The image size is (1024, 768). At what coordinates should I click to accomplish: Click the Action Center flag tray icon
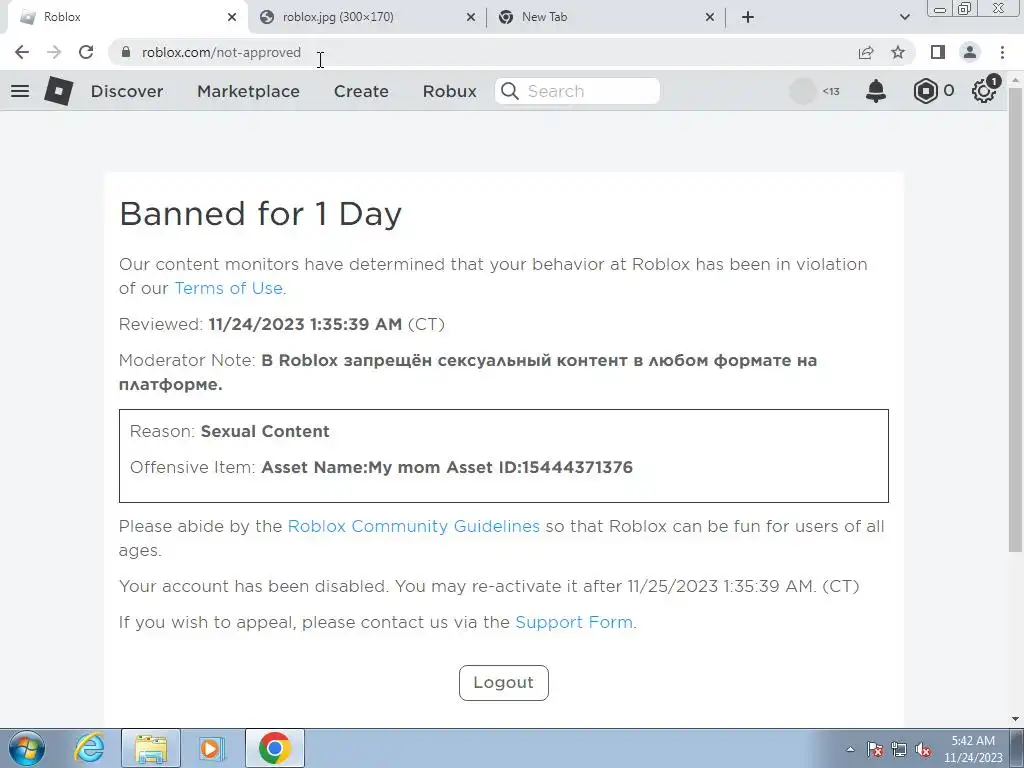875,749
